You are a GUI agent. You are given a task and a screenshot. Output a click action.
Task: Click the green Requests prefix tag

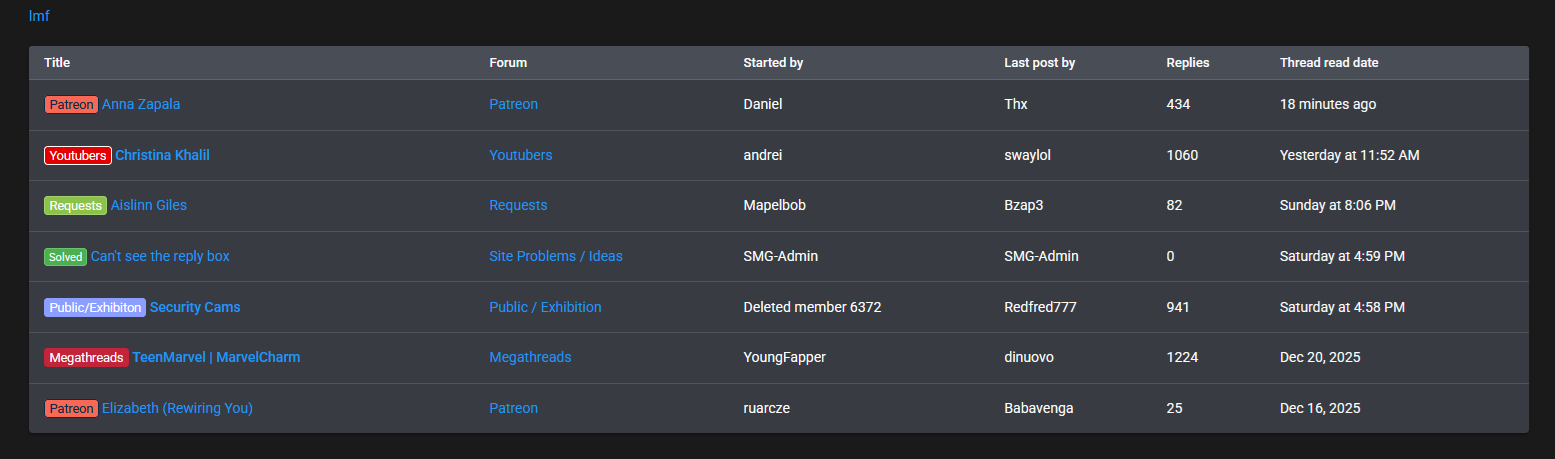click(x=75, y=205)
